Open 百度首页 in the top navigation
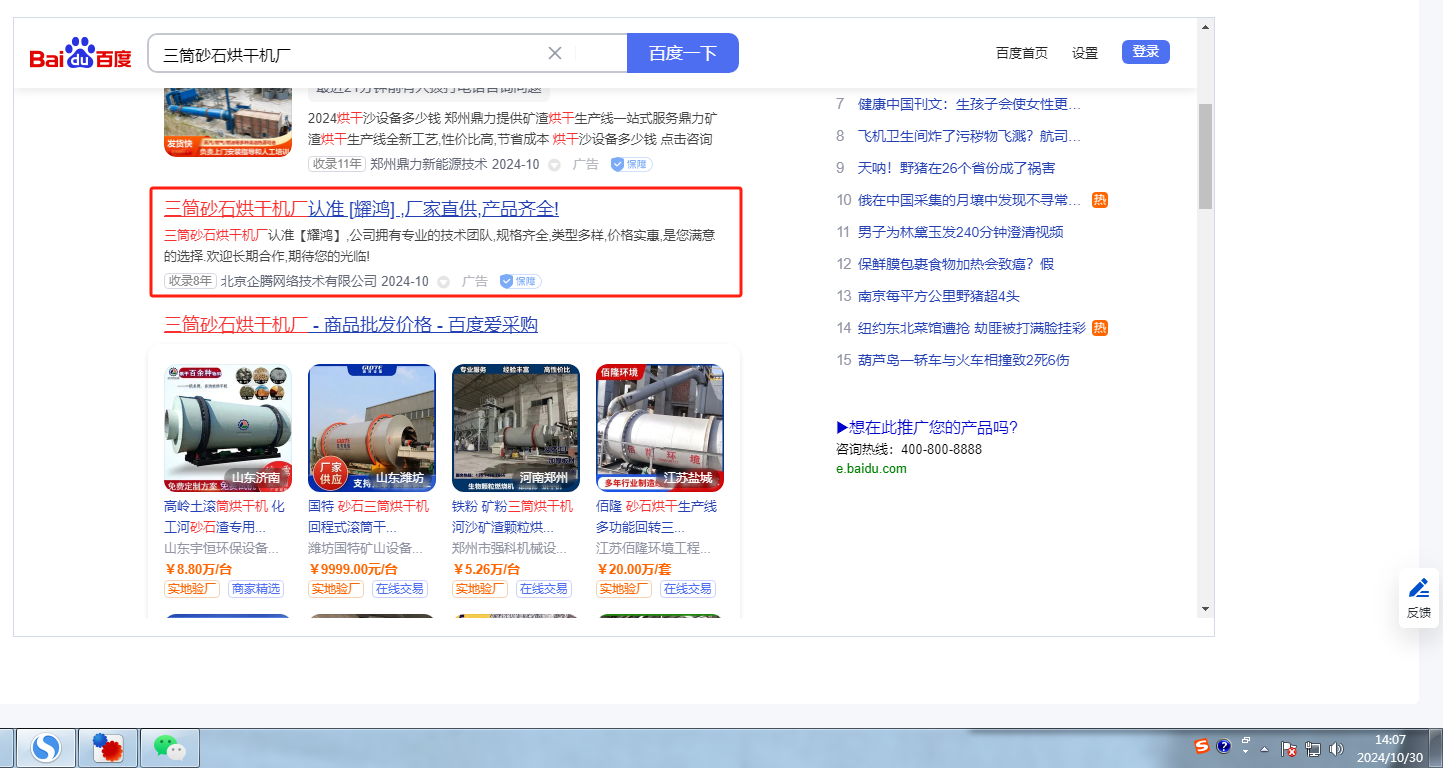The image size is (1443, 768). 1021,53
